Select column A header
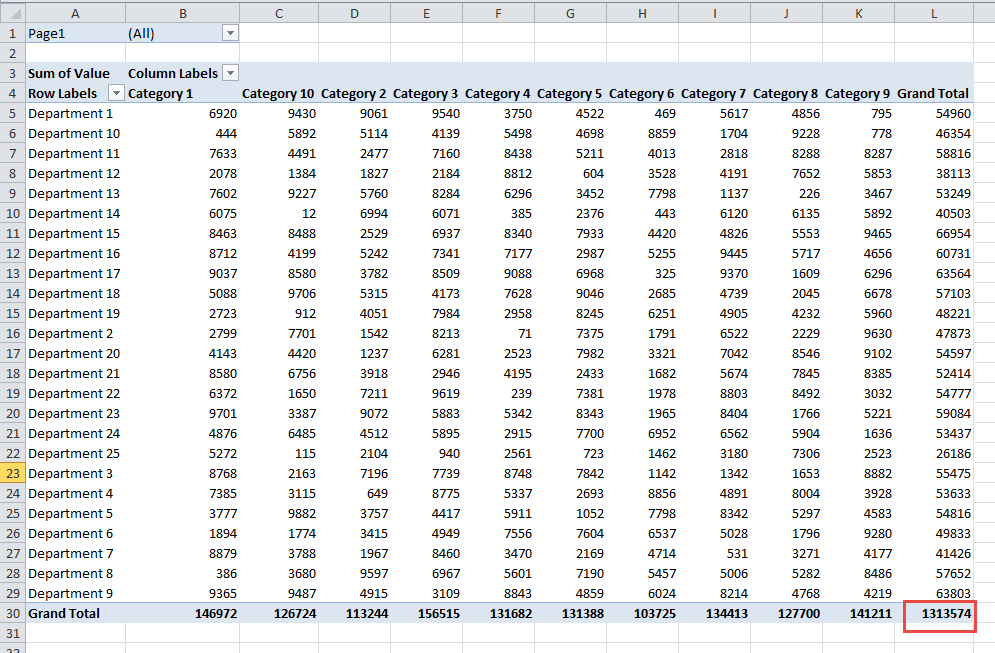 [75, 13]
